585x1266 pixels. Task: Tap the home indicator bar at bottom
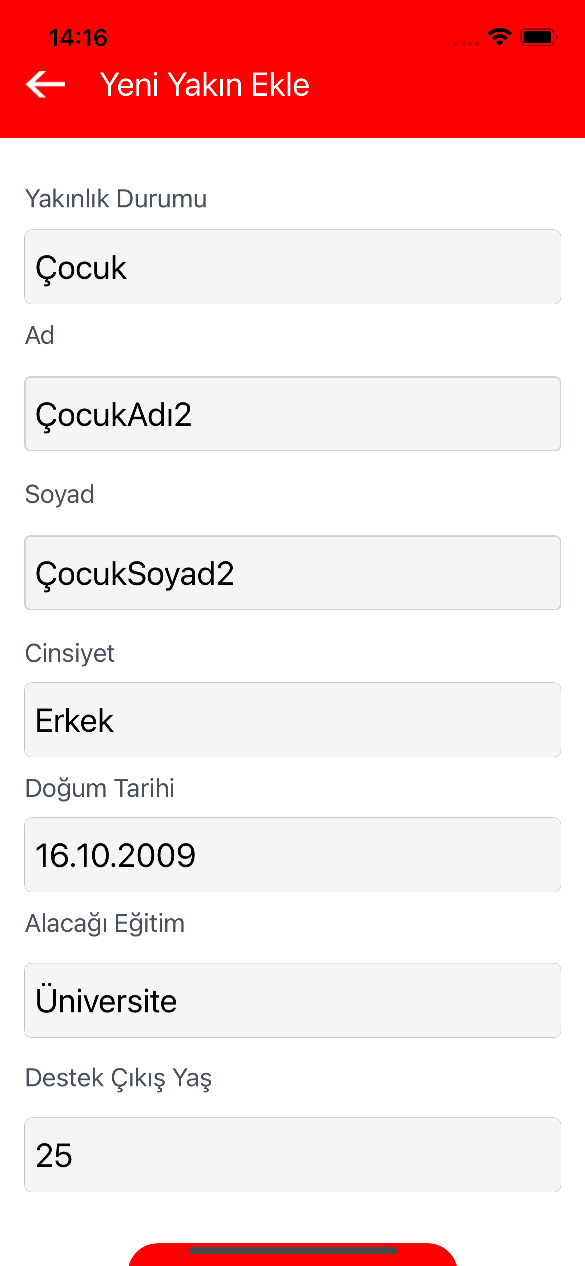293,1251
